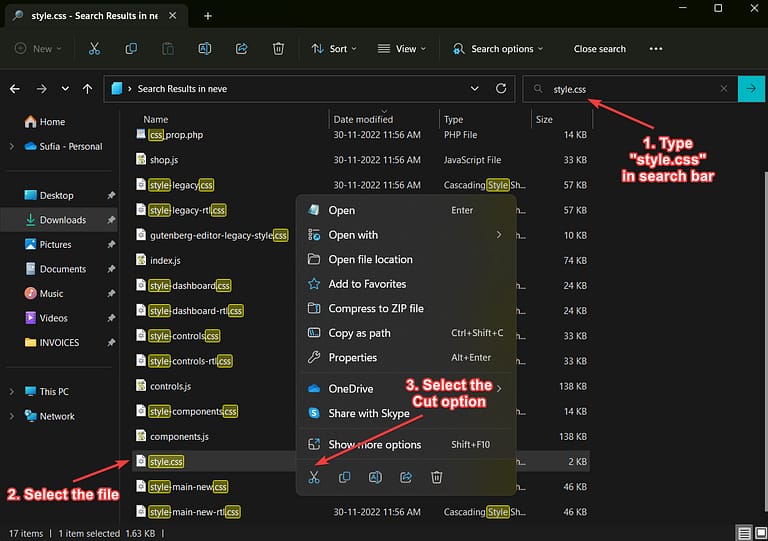
Task: Open the Search options dropdown
Action: tap(498, 49)
